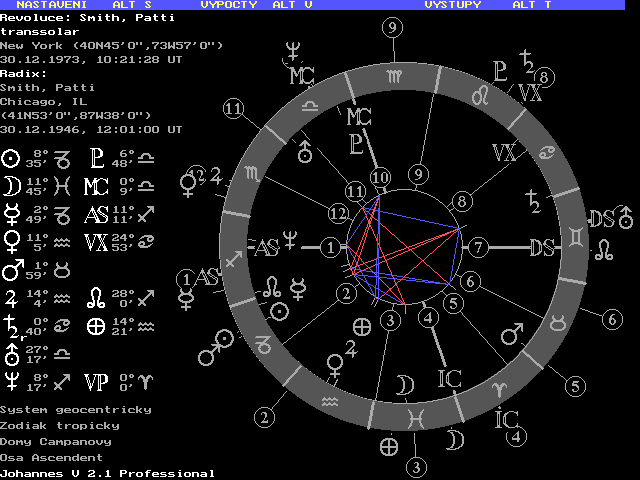Screen dimensions: 640x480
Task: Click the Mars symbol in positions table
Action: tap(10, 270)
